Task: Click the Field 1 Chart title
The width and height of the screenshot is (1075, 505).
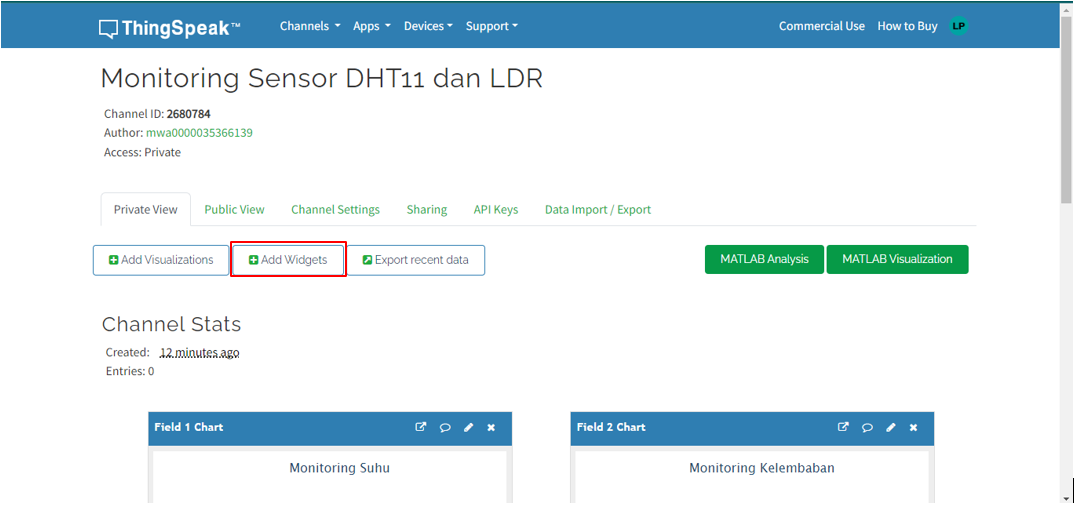Action: pyautogui.click(x=189, y=427)
